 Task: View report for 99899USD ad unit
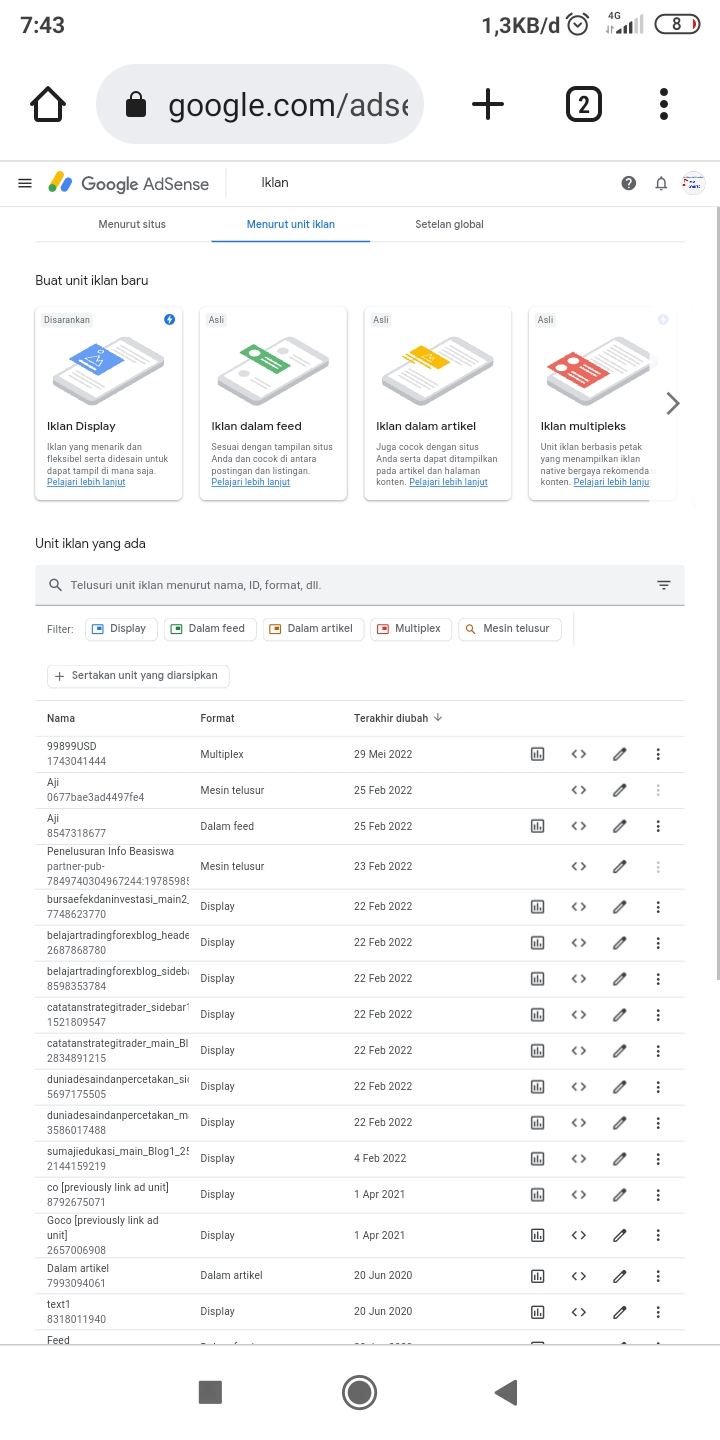537,754
